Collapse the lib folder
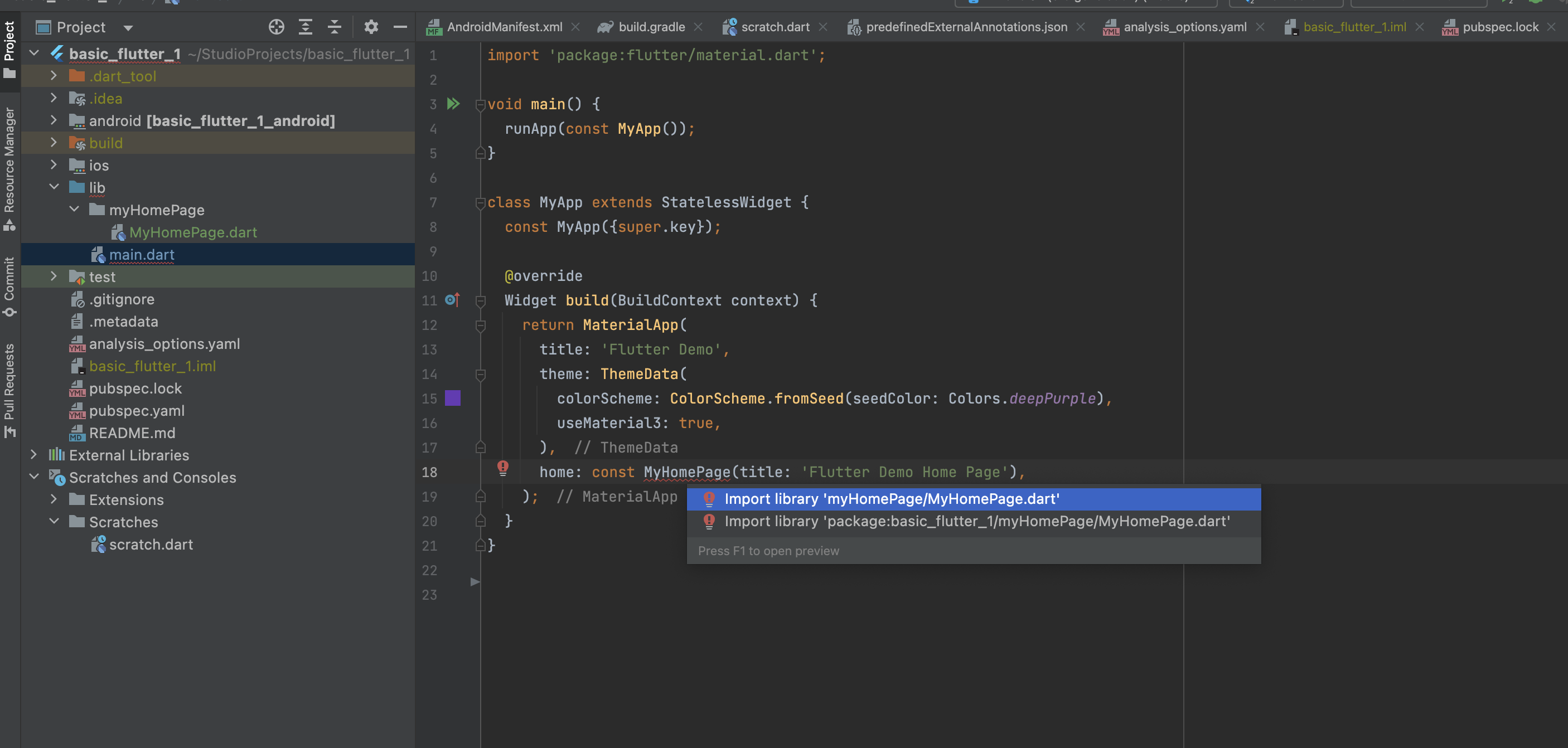The height and width of the screenshot is (748, 1568). click(54, 187)
